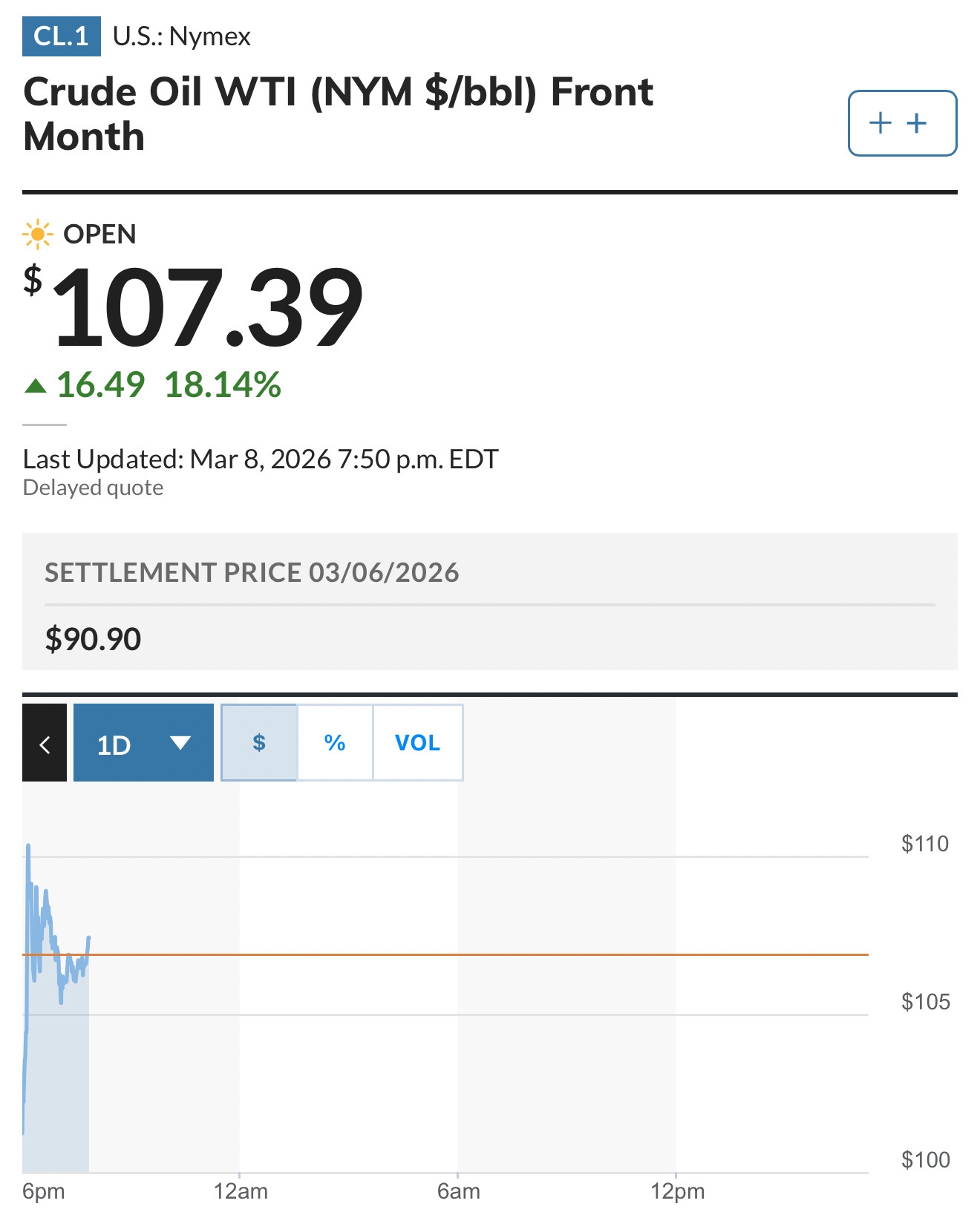Click the white triangle on the 1D selector
The height and width of the screenshot is (1212, 980).
click(180, 742)
